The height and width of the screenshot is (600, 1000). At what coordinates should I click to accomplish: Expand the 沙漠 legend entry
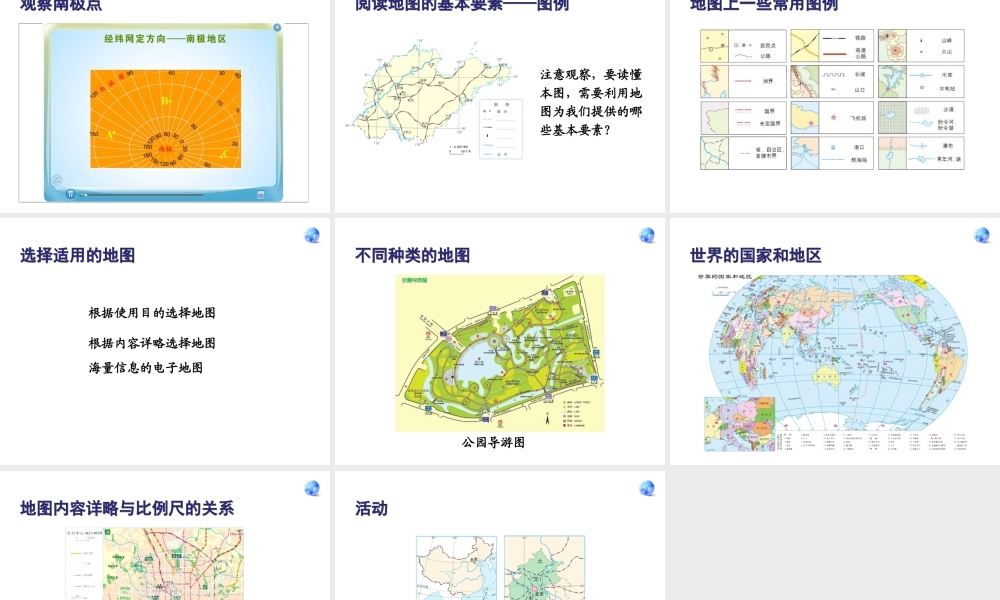click(922, 110)
